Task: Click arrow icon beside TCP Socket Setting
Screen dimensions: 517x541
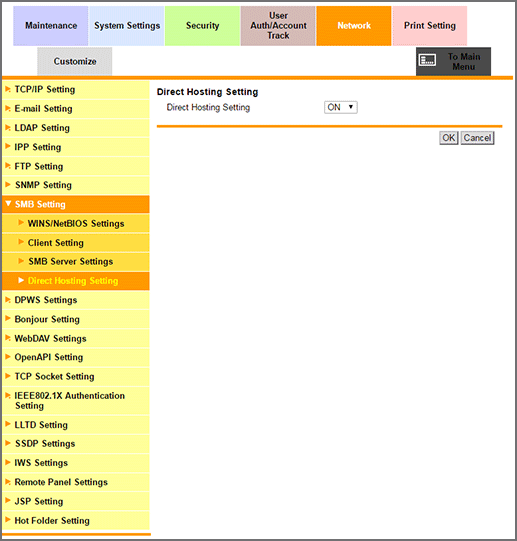Action: [8, 376]
